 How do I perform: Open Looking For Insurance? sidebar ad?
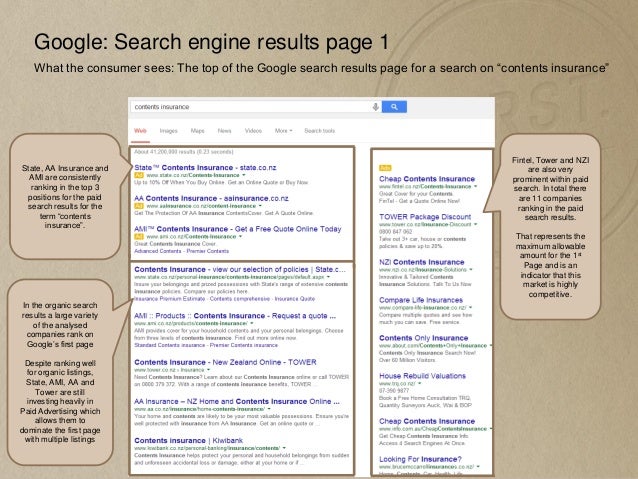420,459
